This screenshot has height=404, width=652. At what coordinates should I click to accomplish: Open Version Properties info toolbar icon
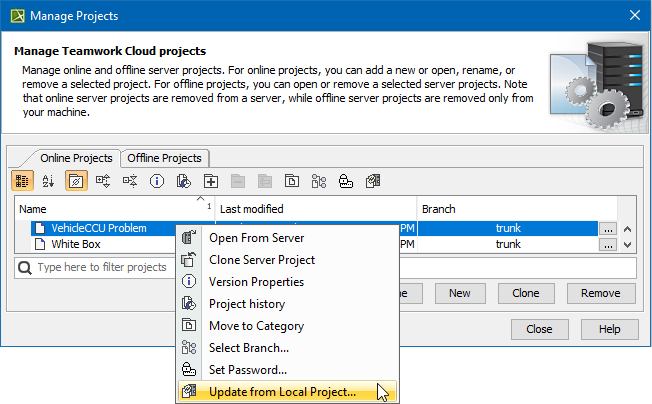click(x=157, y=181)
